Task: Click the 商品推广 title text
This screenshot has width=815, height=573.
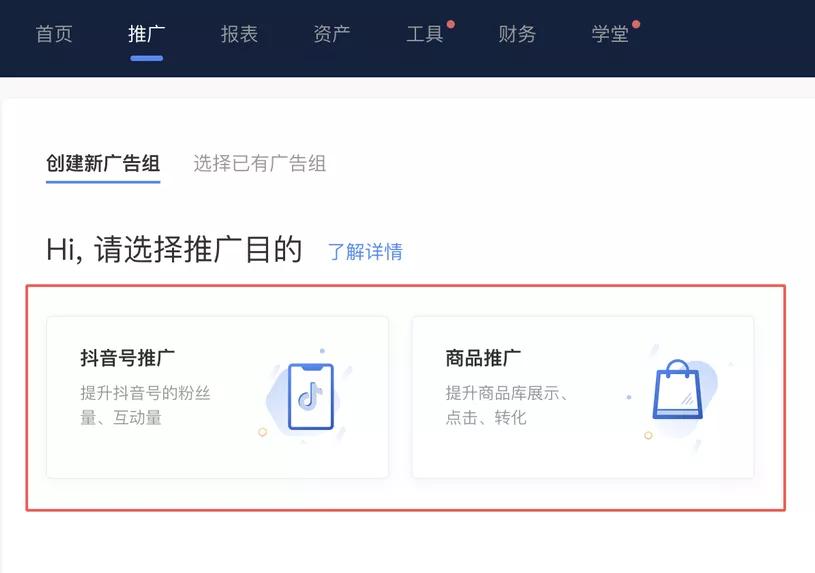Action: coord(483,358)
